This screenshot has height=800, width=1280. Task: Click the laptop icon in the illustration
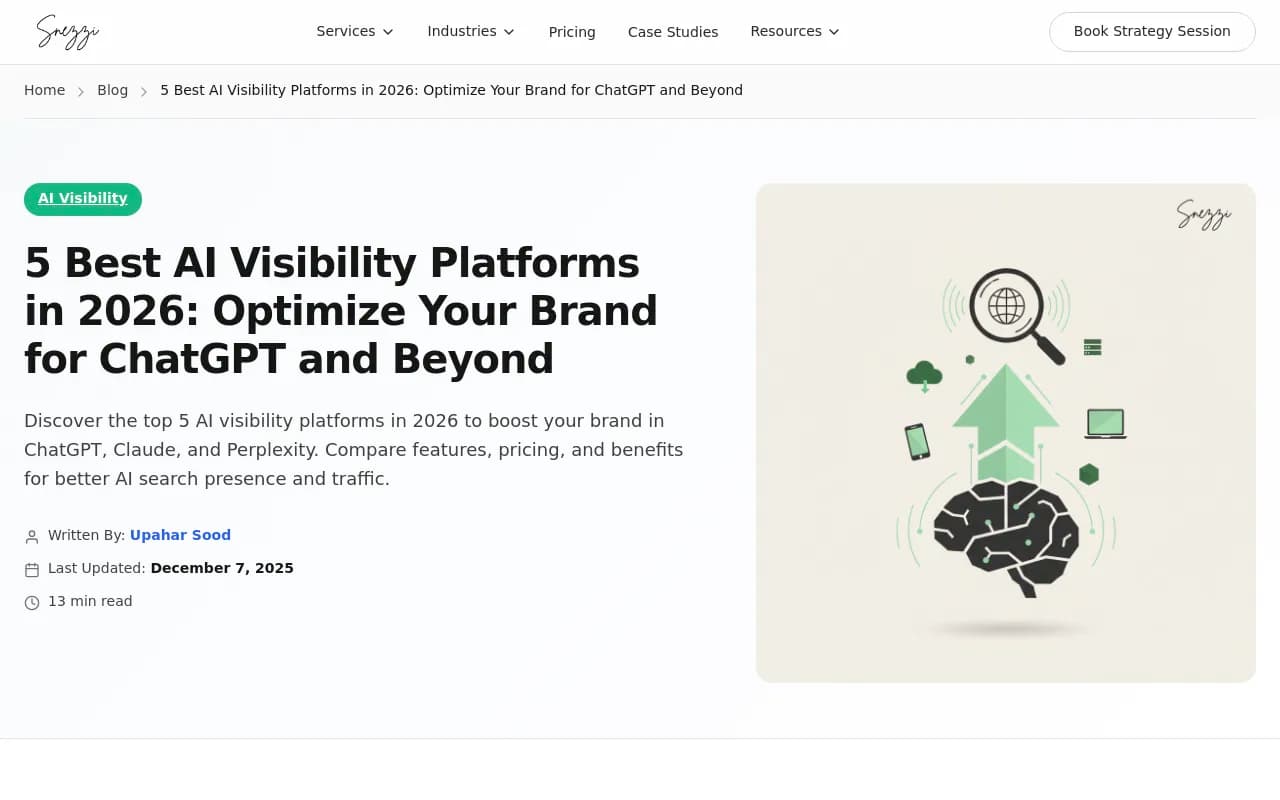click(1104, 422)
